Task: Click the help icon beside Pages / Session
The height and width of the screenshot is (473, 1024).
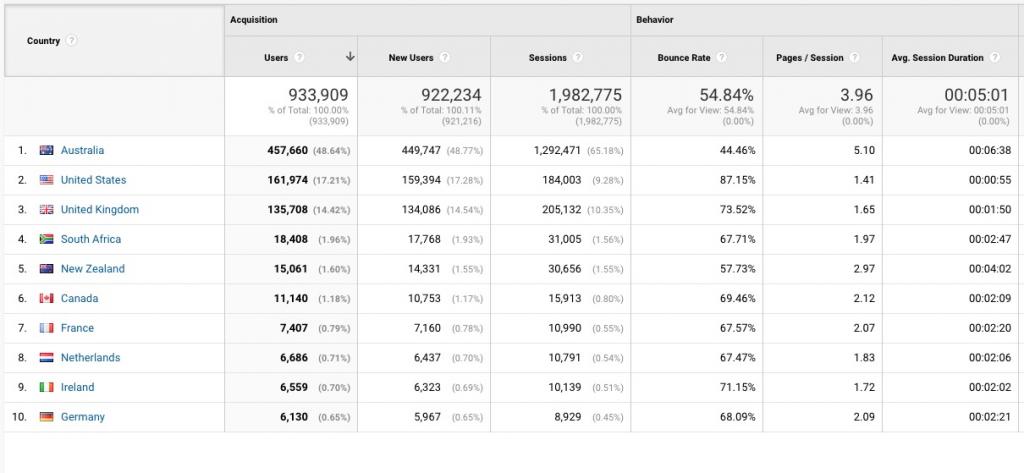Action: tap(855, 58)
